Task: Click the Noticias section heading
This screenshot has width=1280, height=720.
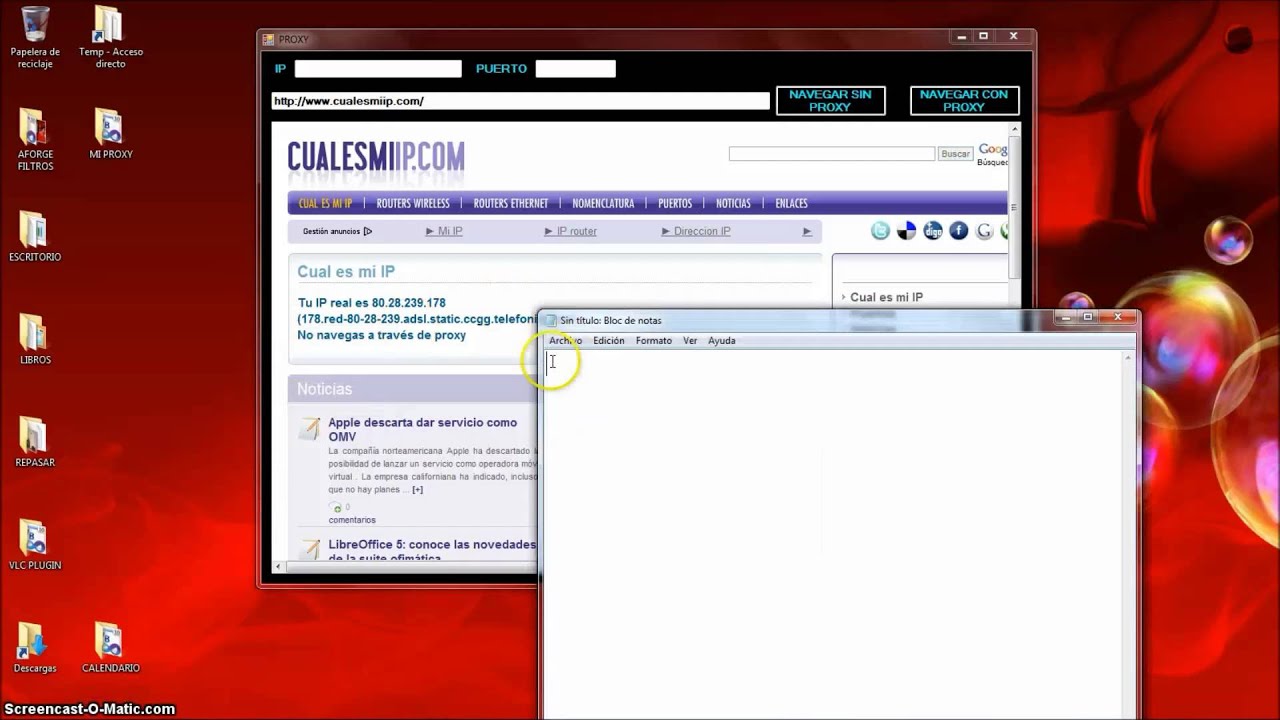Action: point(324,389)
